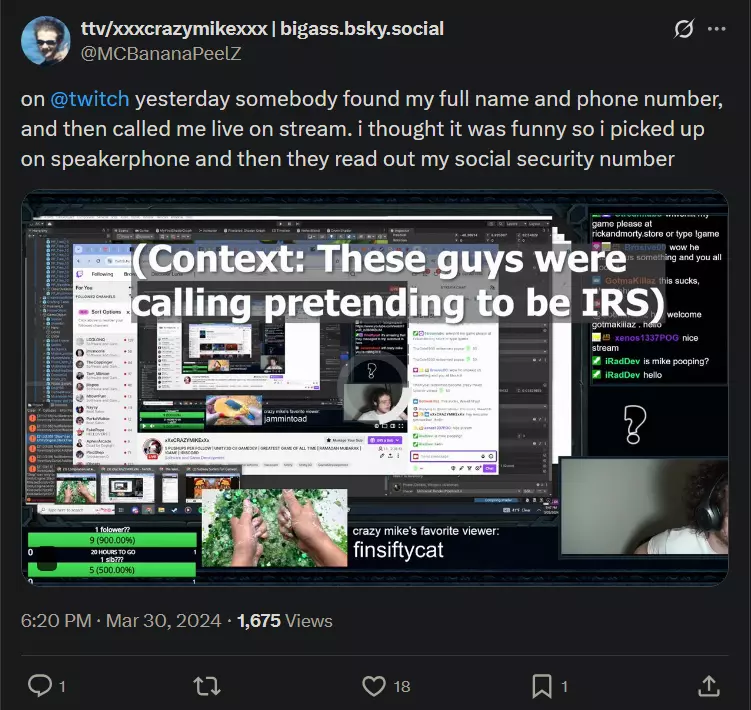Close the Sort Options banner
This screenshot has height=710, width=751.
[128, 312]
